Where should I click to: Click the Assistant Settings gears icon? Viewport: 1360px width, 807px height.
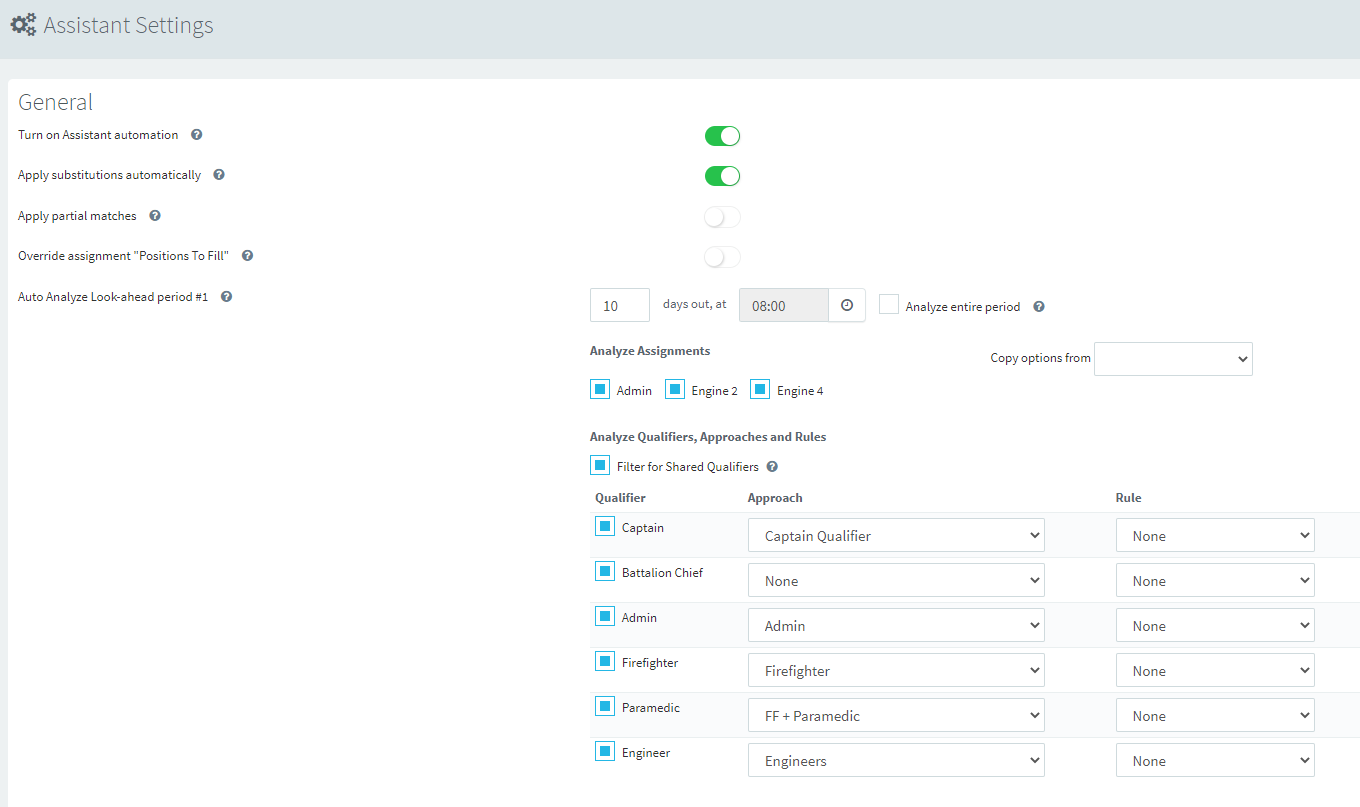(x=23, y=24)
